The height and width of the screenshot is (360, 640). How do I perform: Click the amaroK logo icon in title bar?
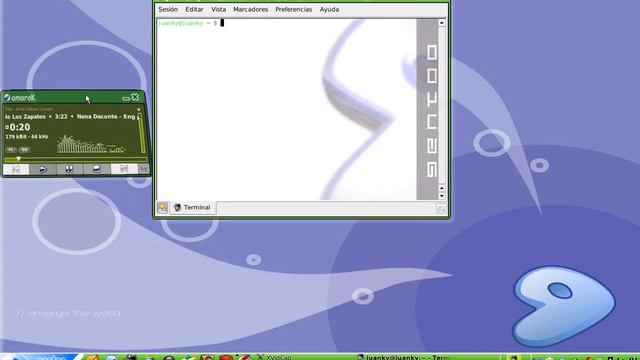pyautogui.click(x=7, y=97)
